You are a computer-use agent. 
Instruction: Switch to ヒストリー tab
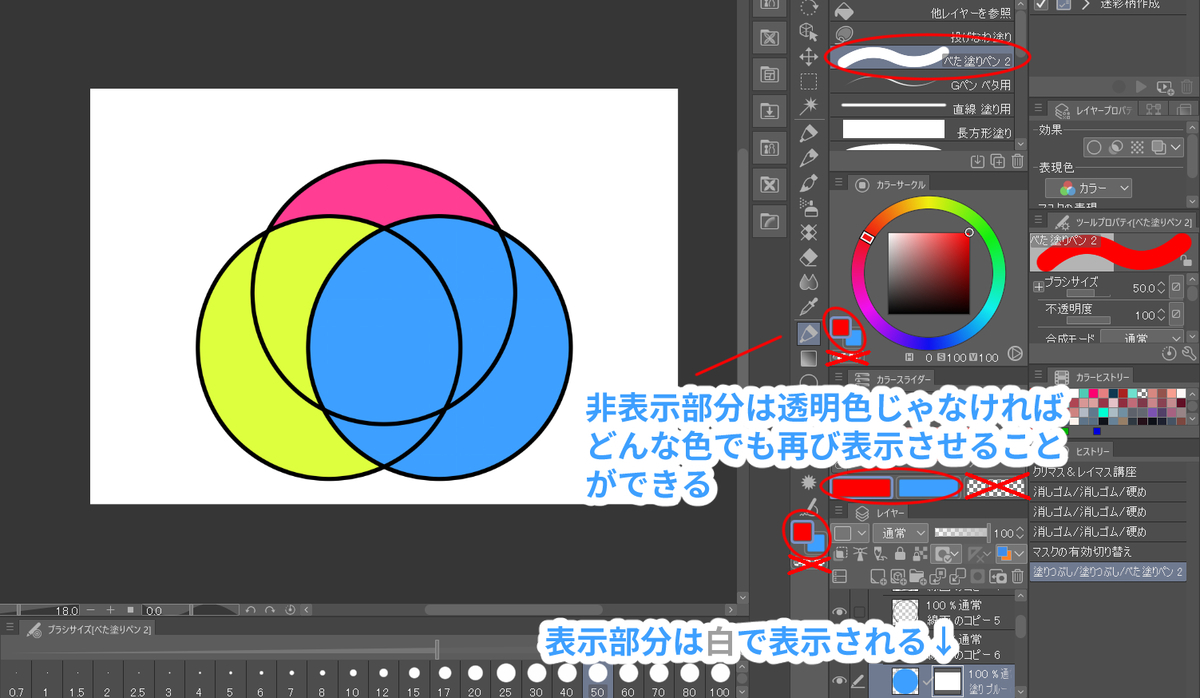[x=1091, y=452]
